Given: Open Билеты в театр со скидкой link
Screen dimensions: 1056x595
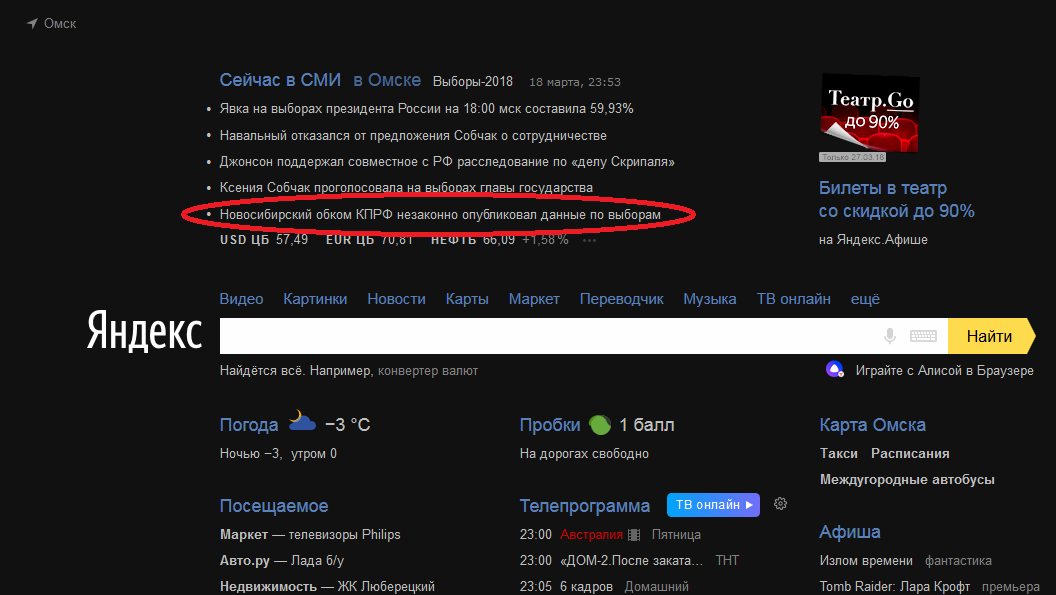Looking at the screenshot, I should coord(896,199).
